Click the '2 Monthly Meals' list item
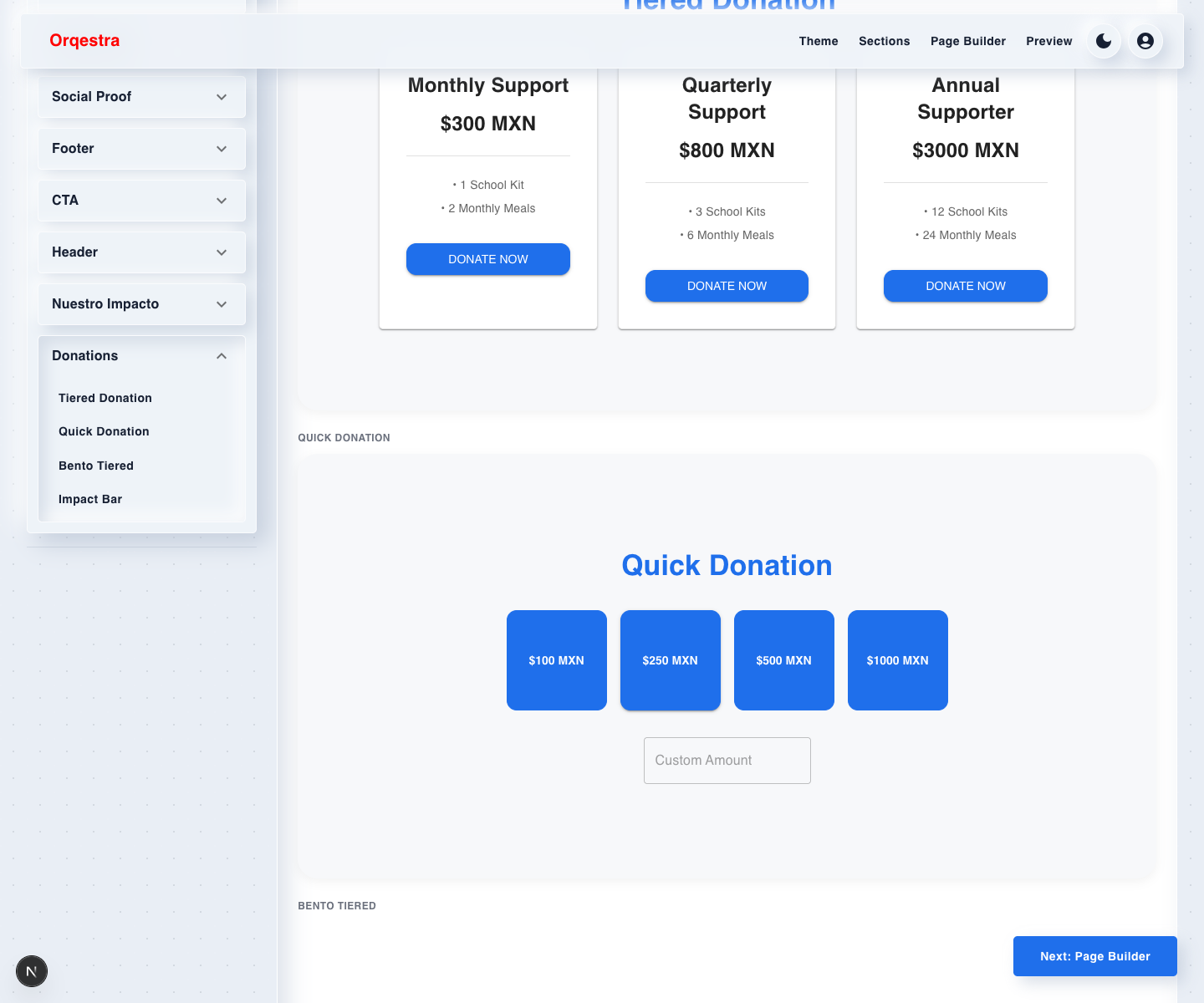 (x=488, y=208)
